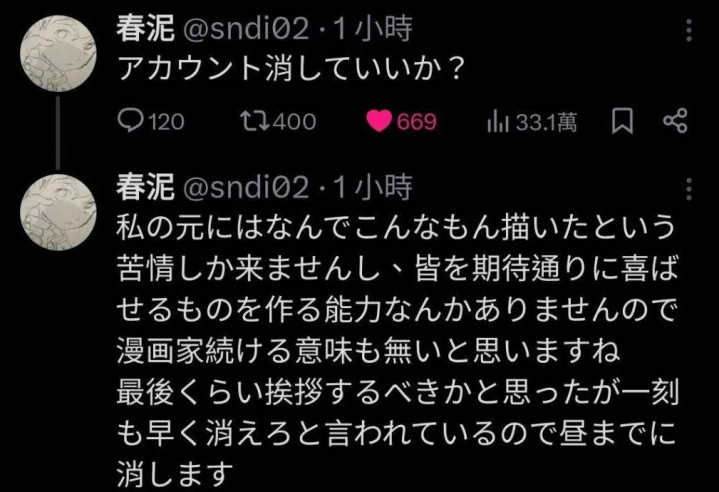Open @sndi02 handle on the first tweet
719x492 pixels.
pos(246,30)
